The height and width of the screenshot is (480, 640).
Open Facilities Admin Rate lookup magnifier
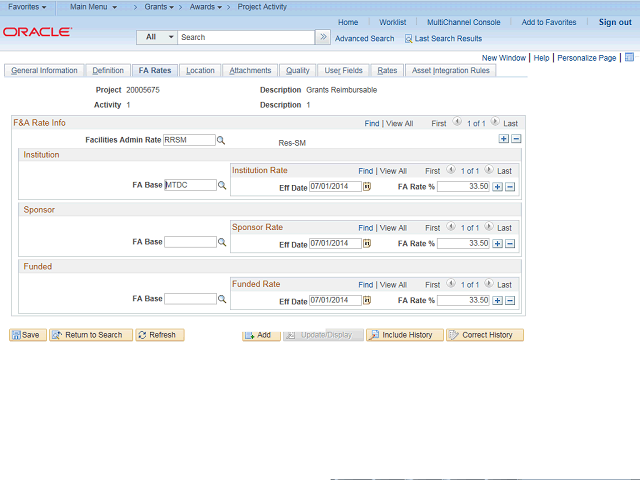click(x=221, y=140)
